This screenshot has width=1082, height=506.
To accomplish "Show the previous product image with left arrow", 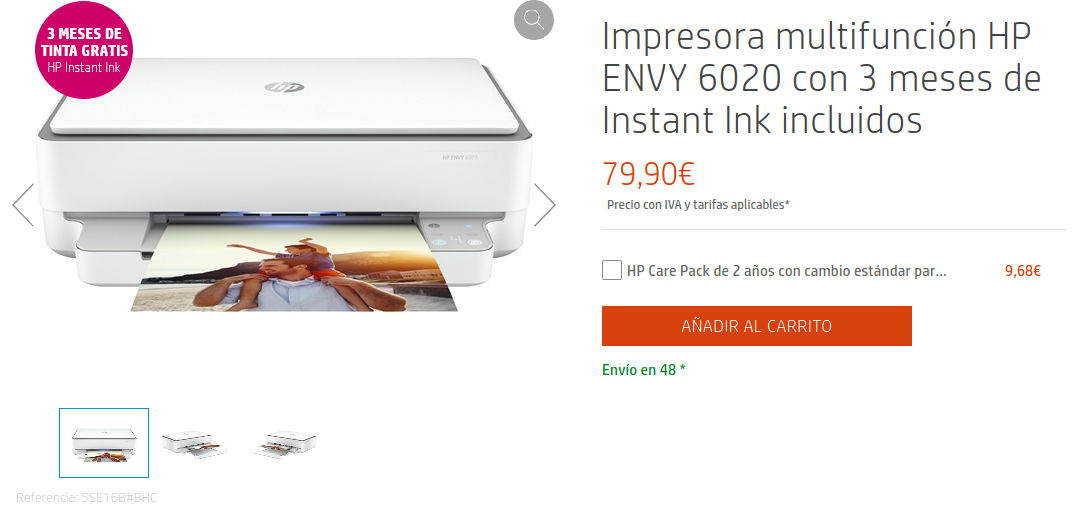I will click(x=23, y=205).
